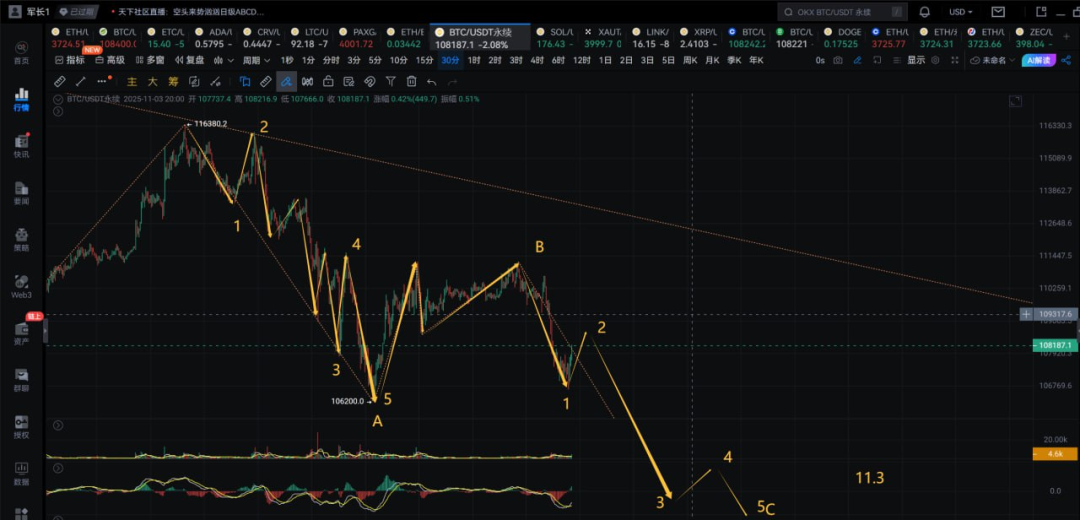This screenshot has height=520, width=1080.
Task: Click the share icon next to AI解读
Action: click(x=1064, y=60)
